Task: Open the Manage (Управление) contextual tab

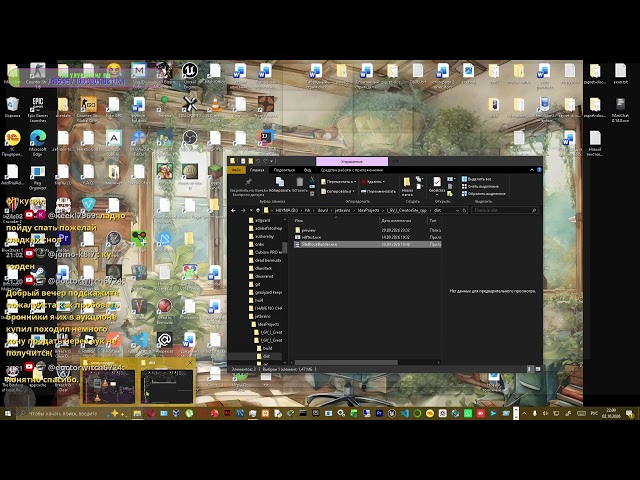Action: tap(352, 162)
